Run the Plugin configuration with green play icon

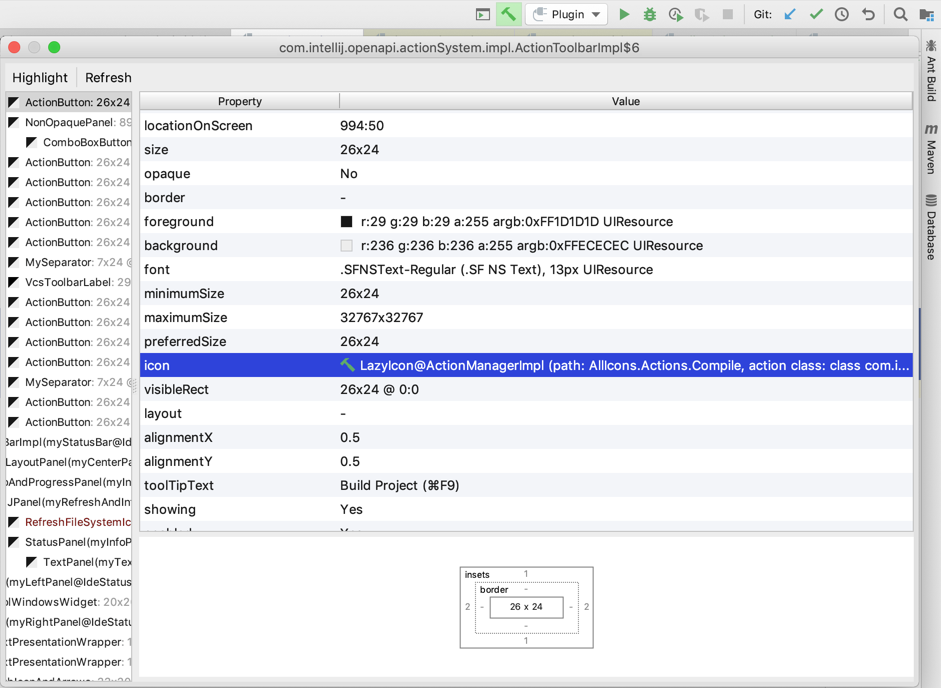pos(624,15)
